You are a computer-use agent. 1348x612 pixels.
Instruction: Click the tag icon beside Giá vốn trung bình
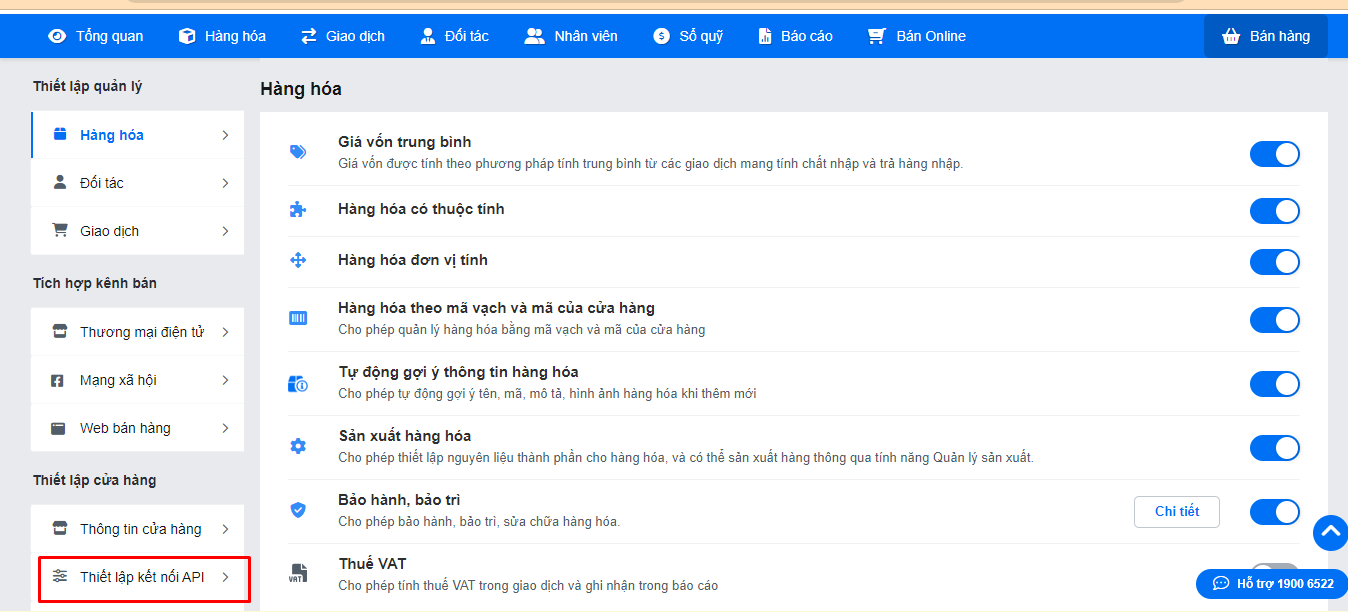[298, 152]
